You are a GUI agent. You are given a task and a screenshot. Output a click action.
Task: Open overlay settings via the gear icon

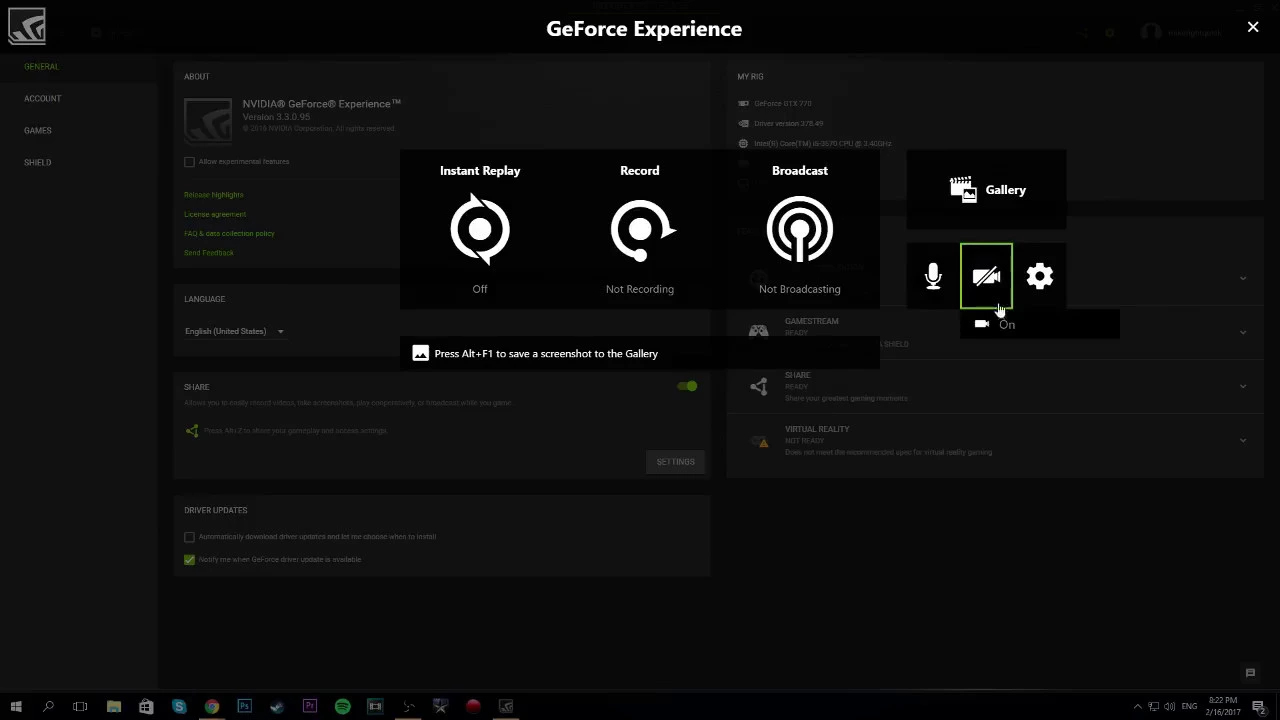pos(1040,277)
